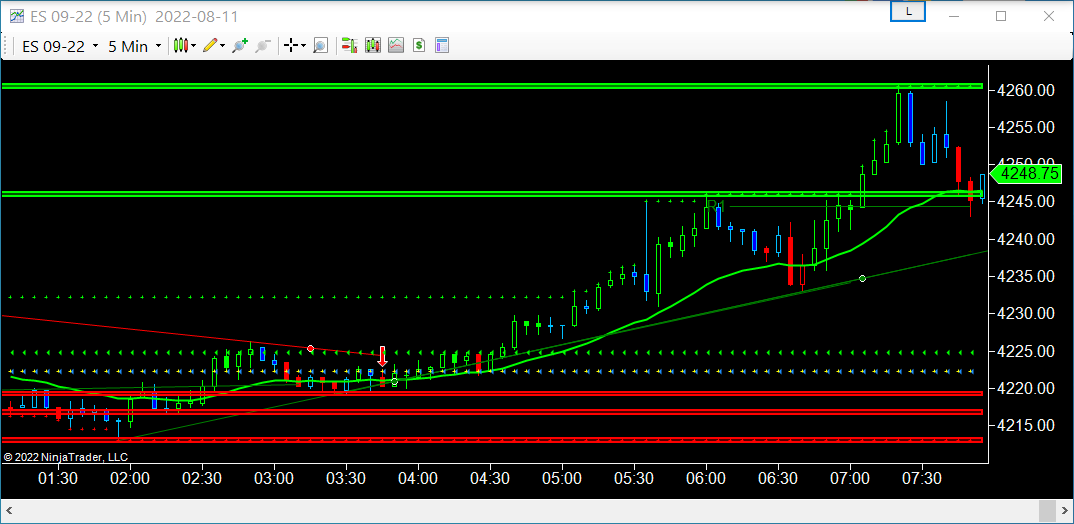Select the pencil drawing tools icon
1074x524 pixels.
pyautogui.click(x=210, y=46)
